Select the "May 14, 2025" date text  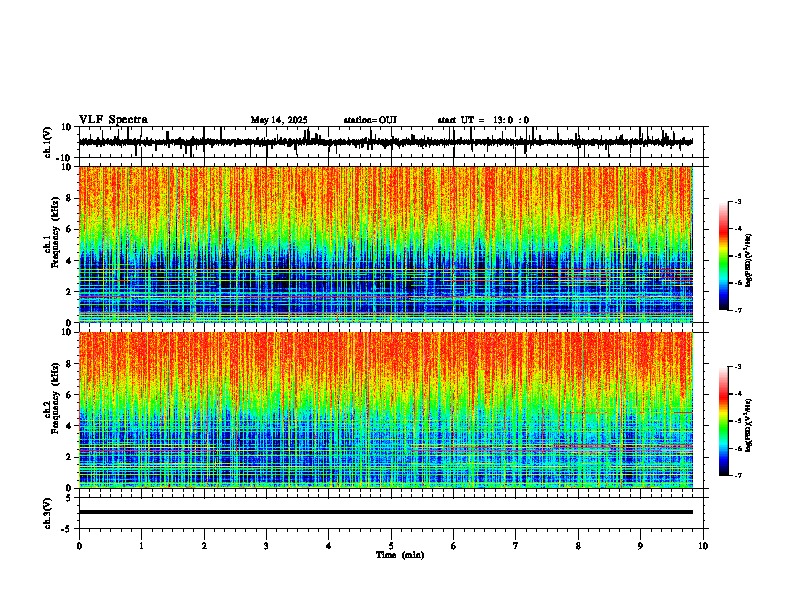point(279,120)
